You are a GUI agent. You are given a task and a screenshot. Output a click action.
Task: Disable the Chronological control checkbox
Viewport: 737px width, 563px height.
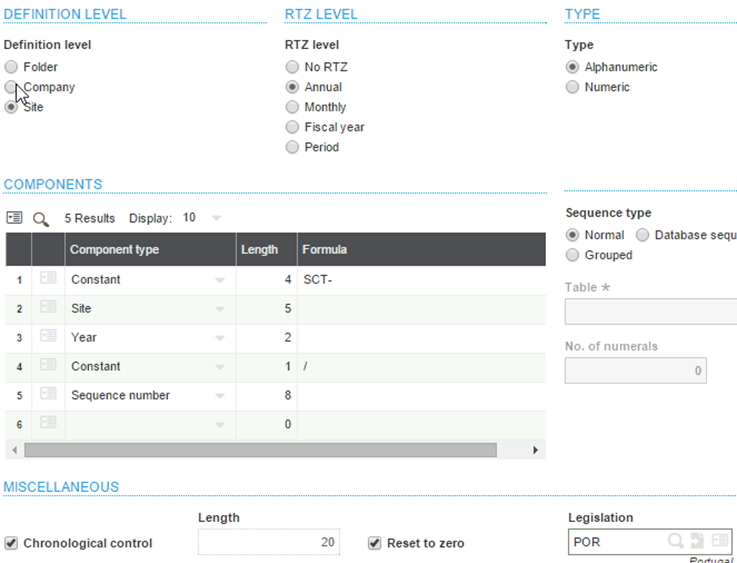(11, 543)
